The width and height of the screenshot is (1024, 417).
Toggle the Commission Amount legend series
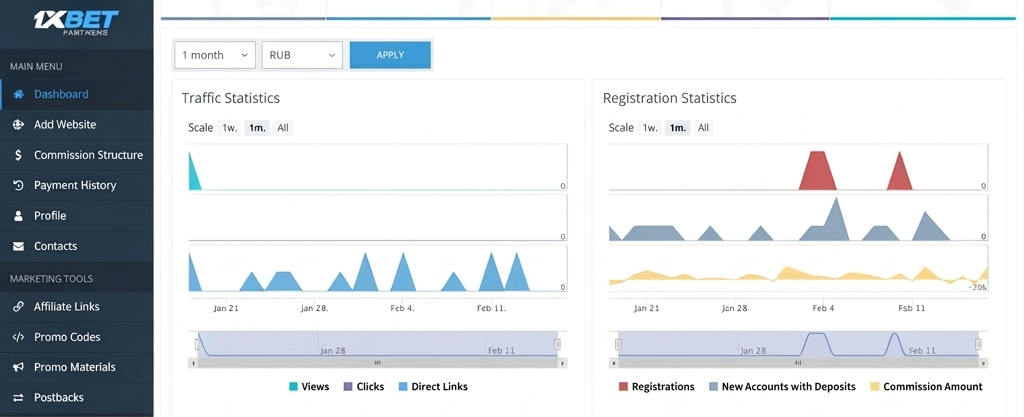(926, 386)
